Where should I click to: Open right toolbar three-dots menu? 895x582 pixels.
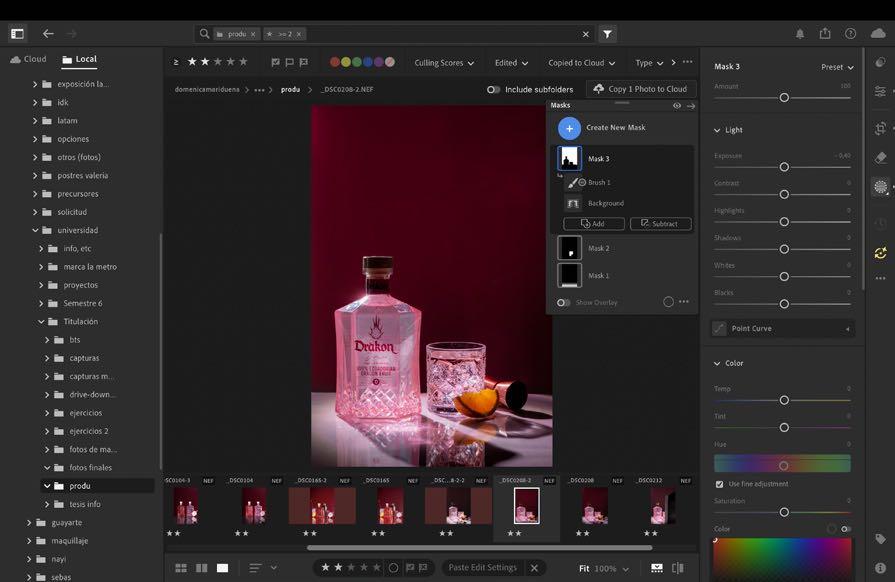[880, 278]
